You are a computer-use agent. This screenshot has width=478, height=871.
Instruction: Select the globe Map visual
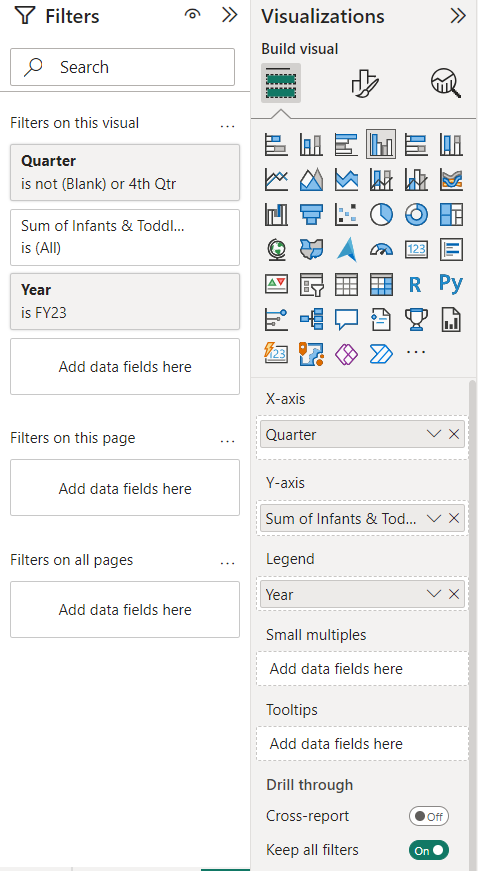pyautogui.click(x=276, y=249)
